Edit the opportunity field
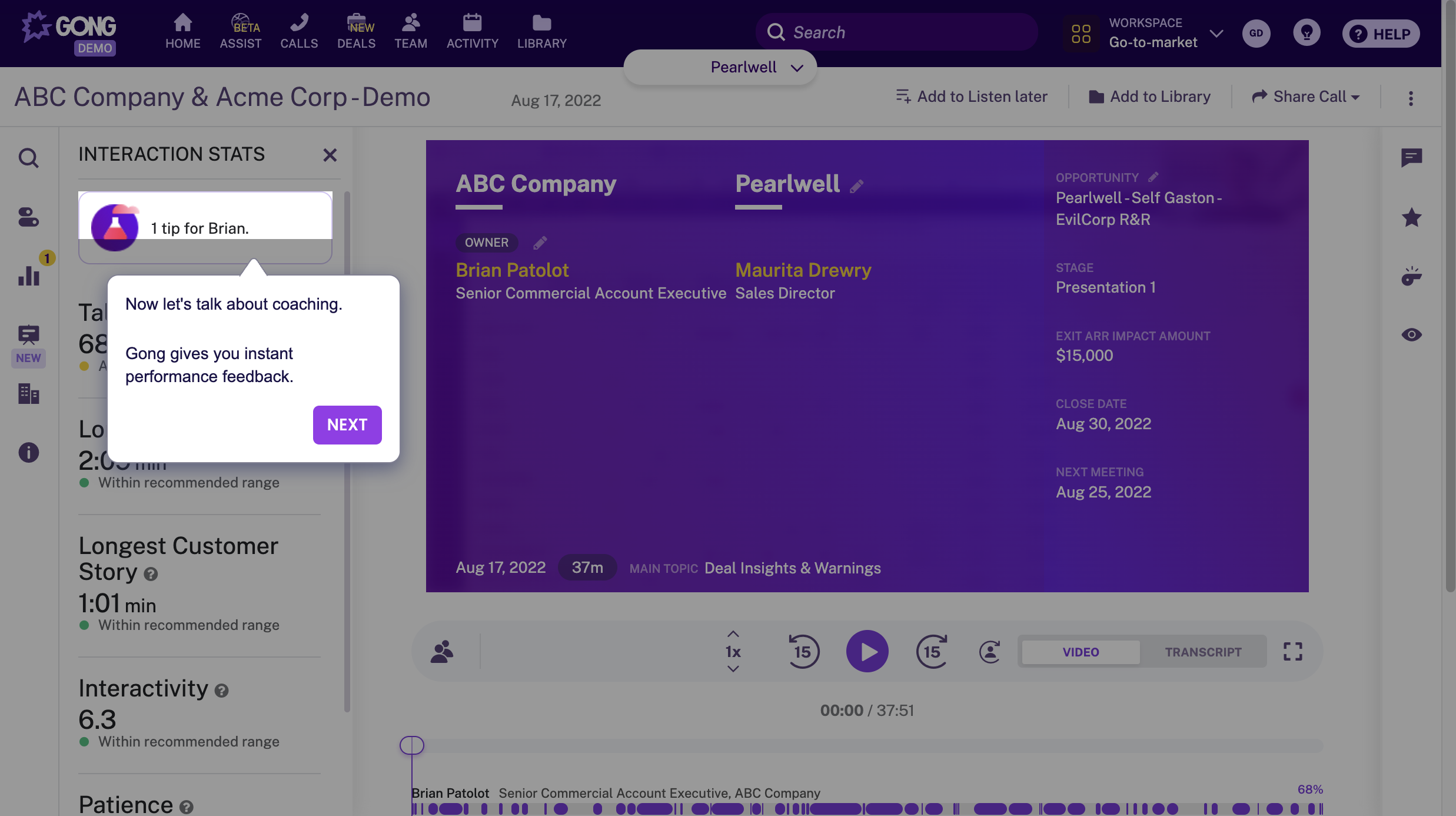This screenshot has height=816, width=1456. tap(1153, 177)
